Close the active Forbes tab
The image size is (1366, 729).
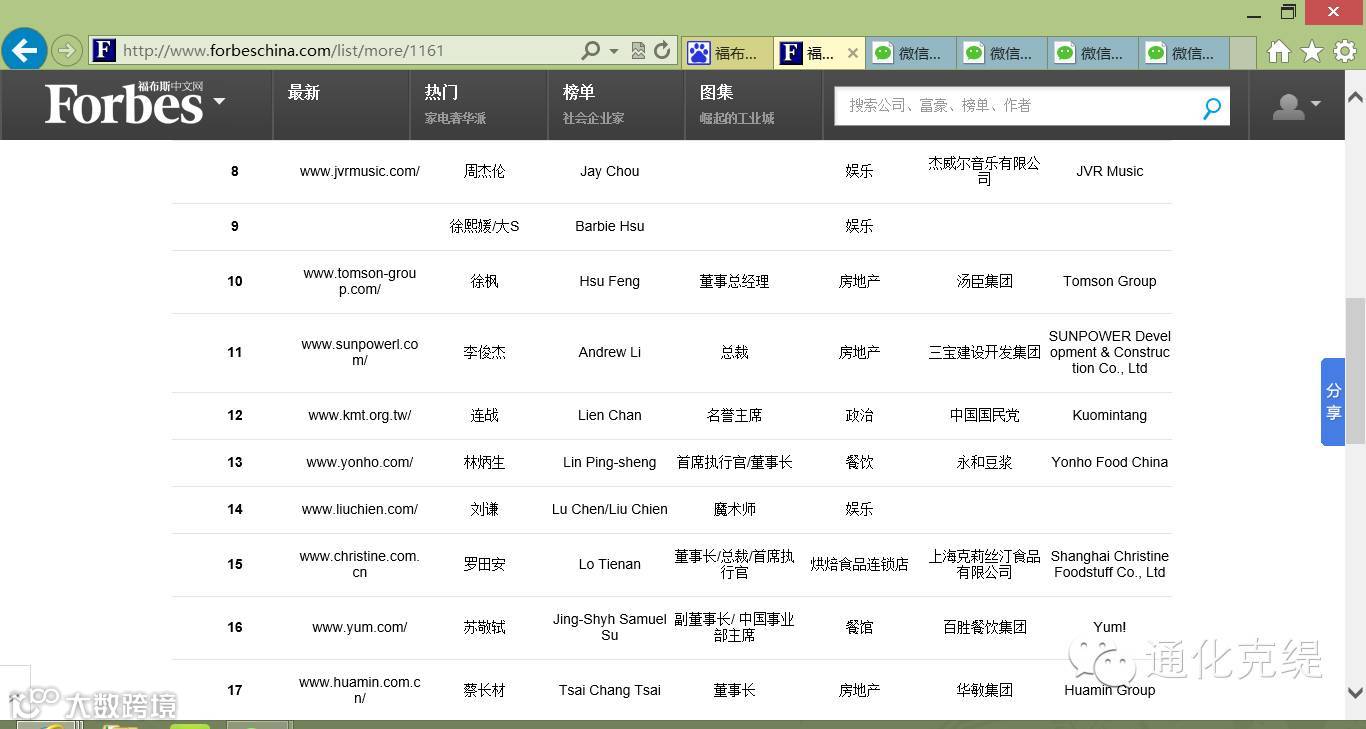click(x=852, y=53)
